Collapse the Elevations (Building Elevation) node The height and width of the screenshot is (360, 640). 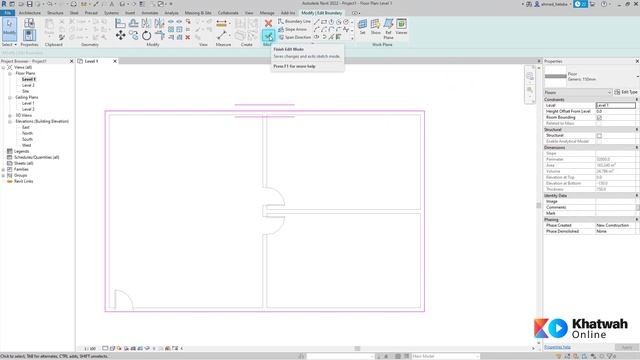pyautogui.click(x=10, y=122)
